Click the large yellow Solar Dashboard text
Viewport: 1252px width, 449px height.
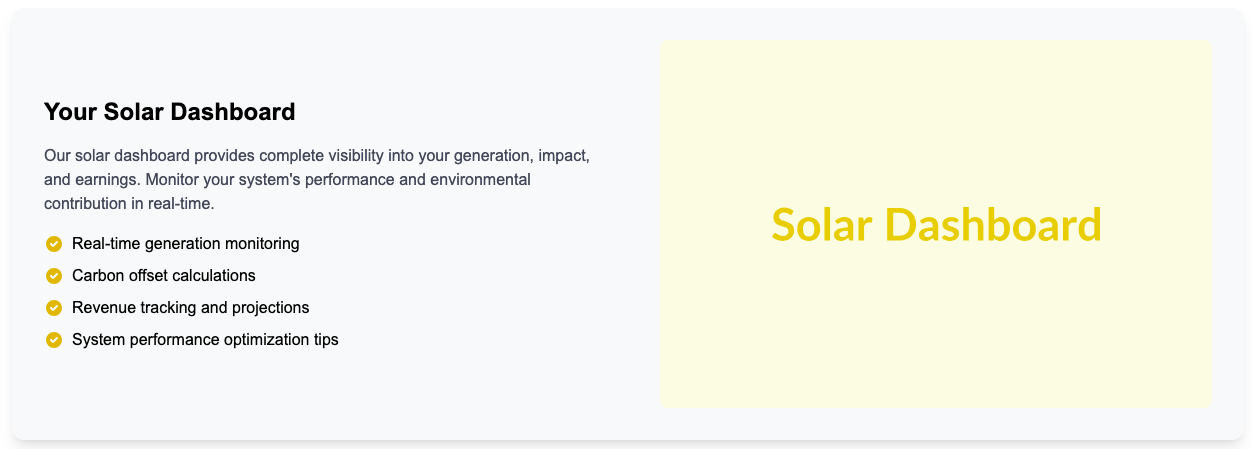(936, 224)
